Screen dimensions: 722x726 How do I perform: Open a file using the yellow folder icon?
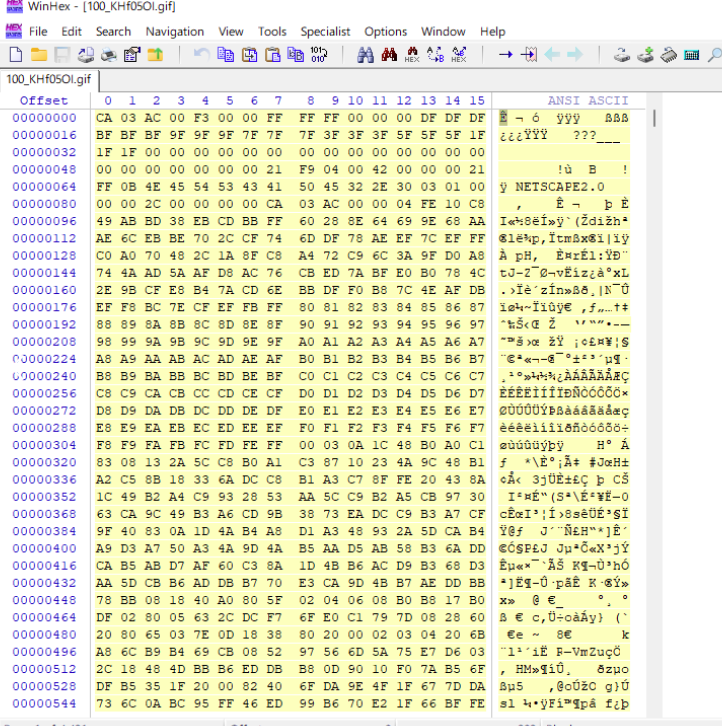[x=38, y=54]
